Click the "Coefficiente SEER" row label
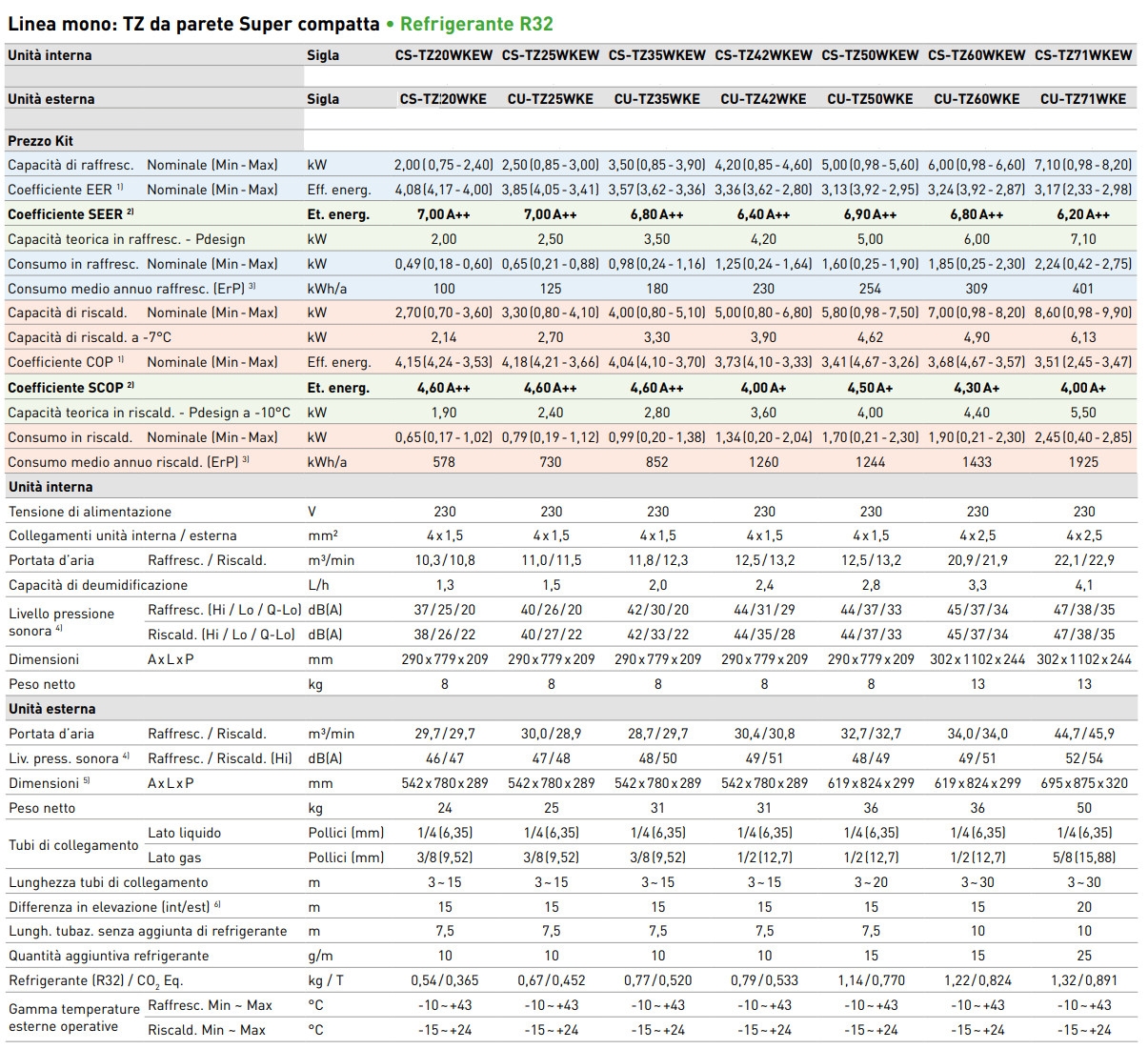1148x1049 pixels. pyautogui.click(x=71, y=214)
